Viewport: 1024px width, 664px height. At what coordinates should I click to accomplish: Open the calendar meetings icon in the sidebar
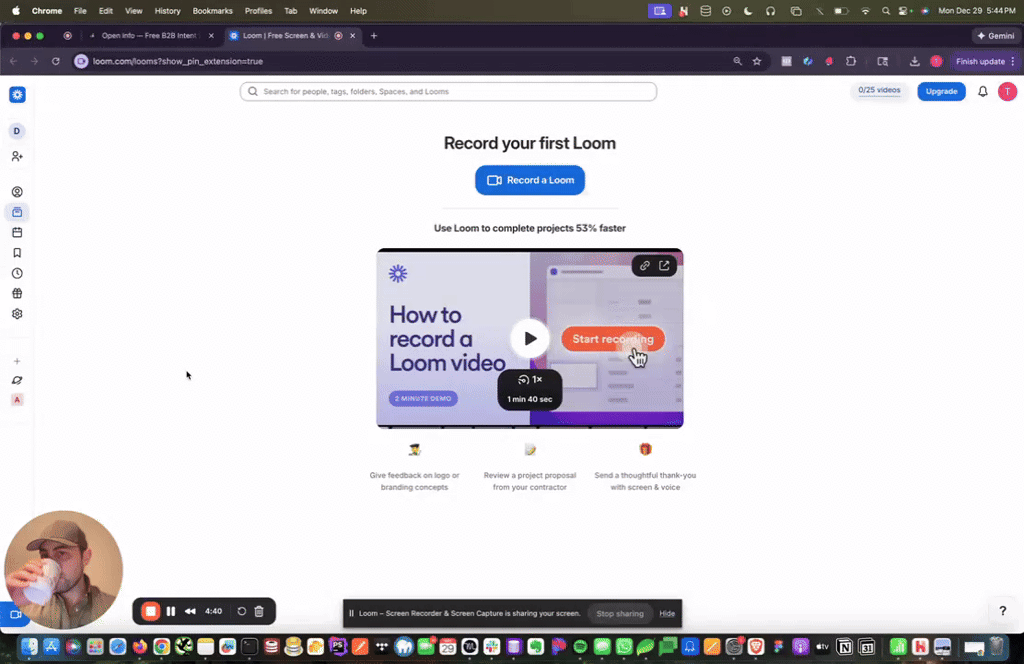point(17,232)
